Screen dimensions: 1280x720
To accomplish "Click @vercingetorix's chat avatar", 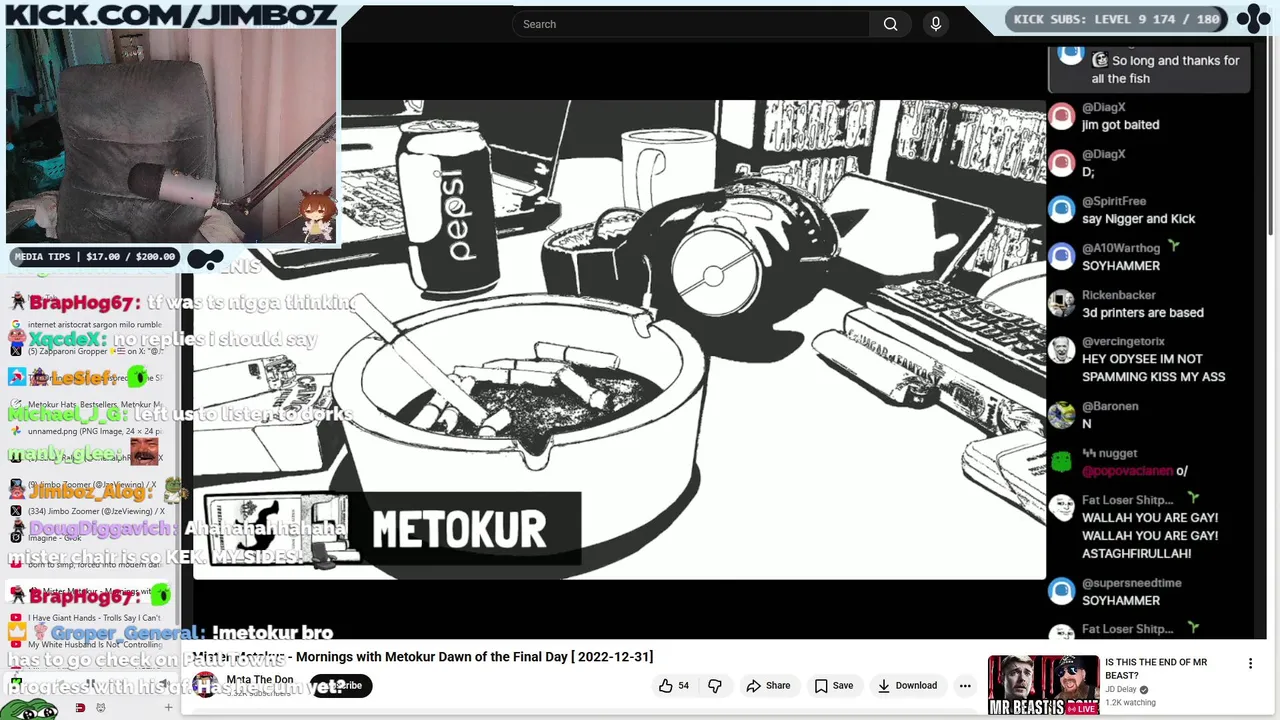I will coord(1062,351).
